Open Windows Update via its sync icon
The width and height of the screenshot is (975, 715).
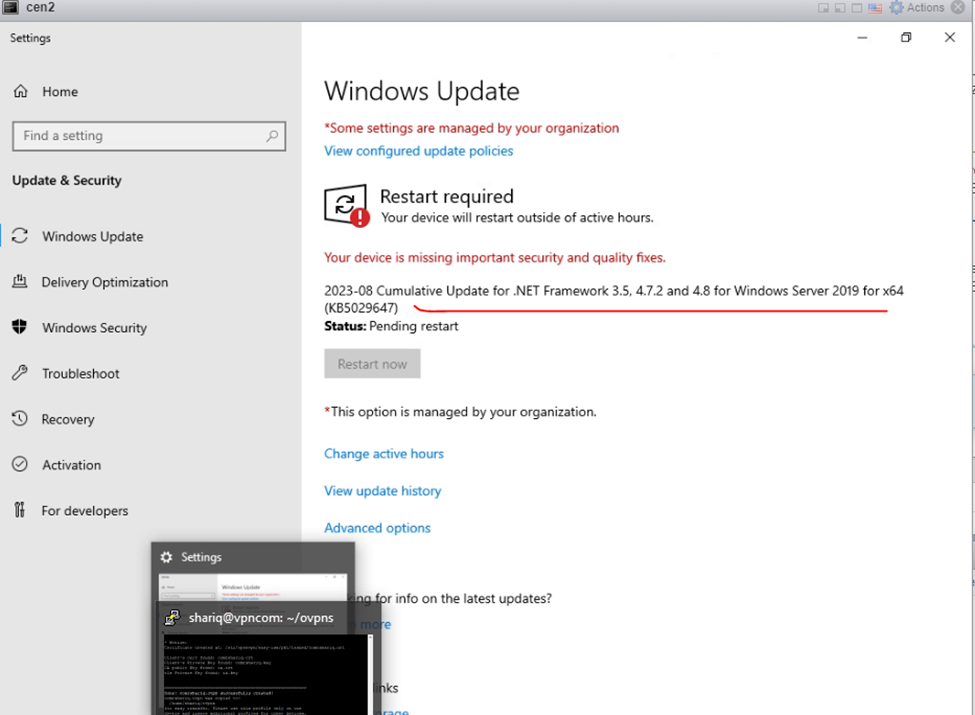pos(20,237)
